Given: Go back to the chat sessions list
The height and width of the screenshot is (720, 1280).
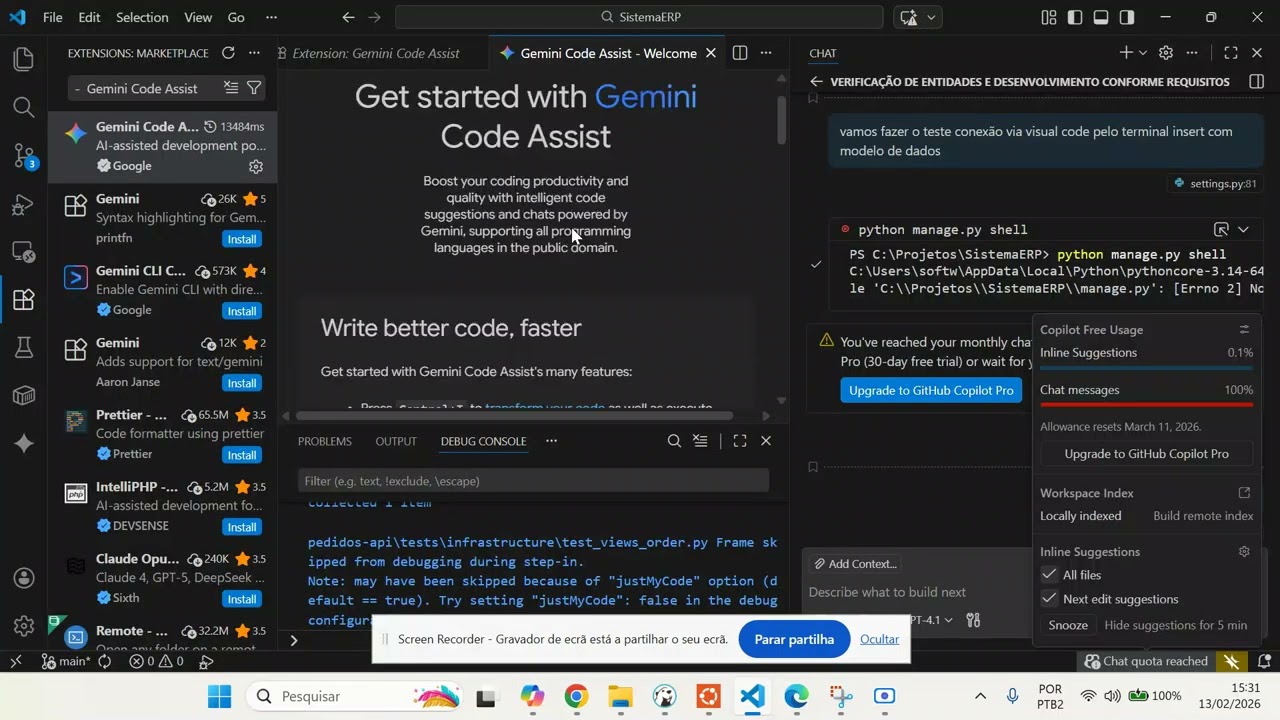Looking at the screenshot, I should 816,81.
